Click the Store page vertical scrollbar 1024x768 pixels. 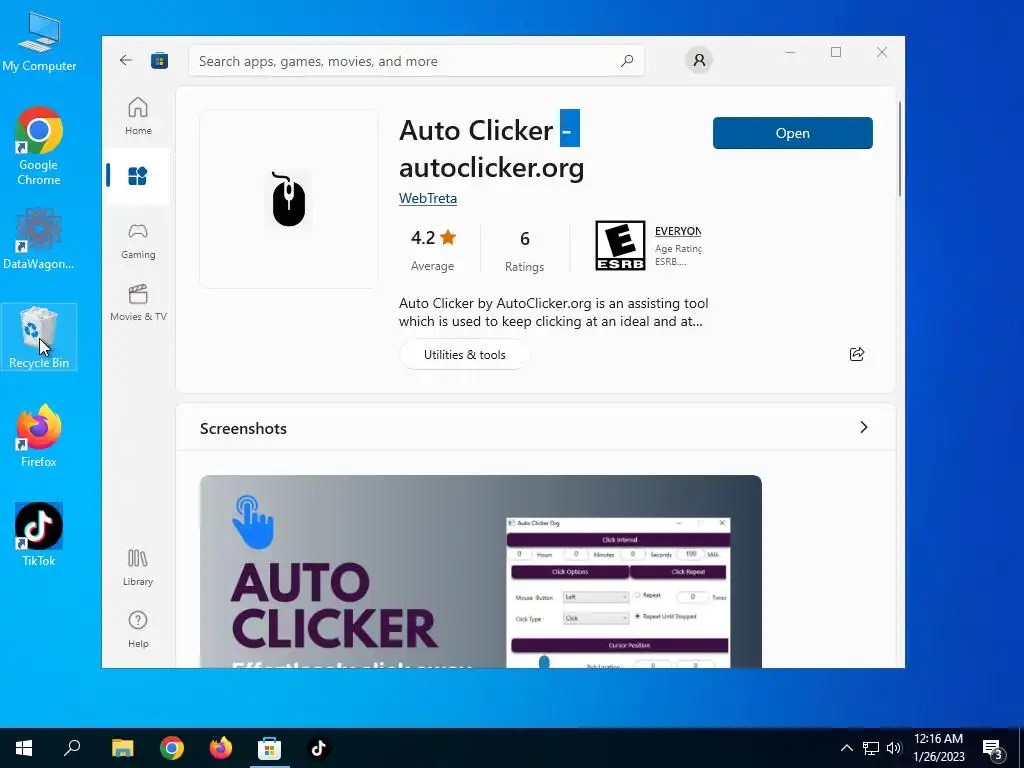pyautogui.click(x=899, y=149)
